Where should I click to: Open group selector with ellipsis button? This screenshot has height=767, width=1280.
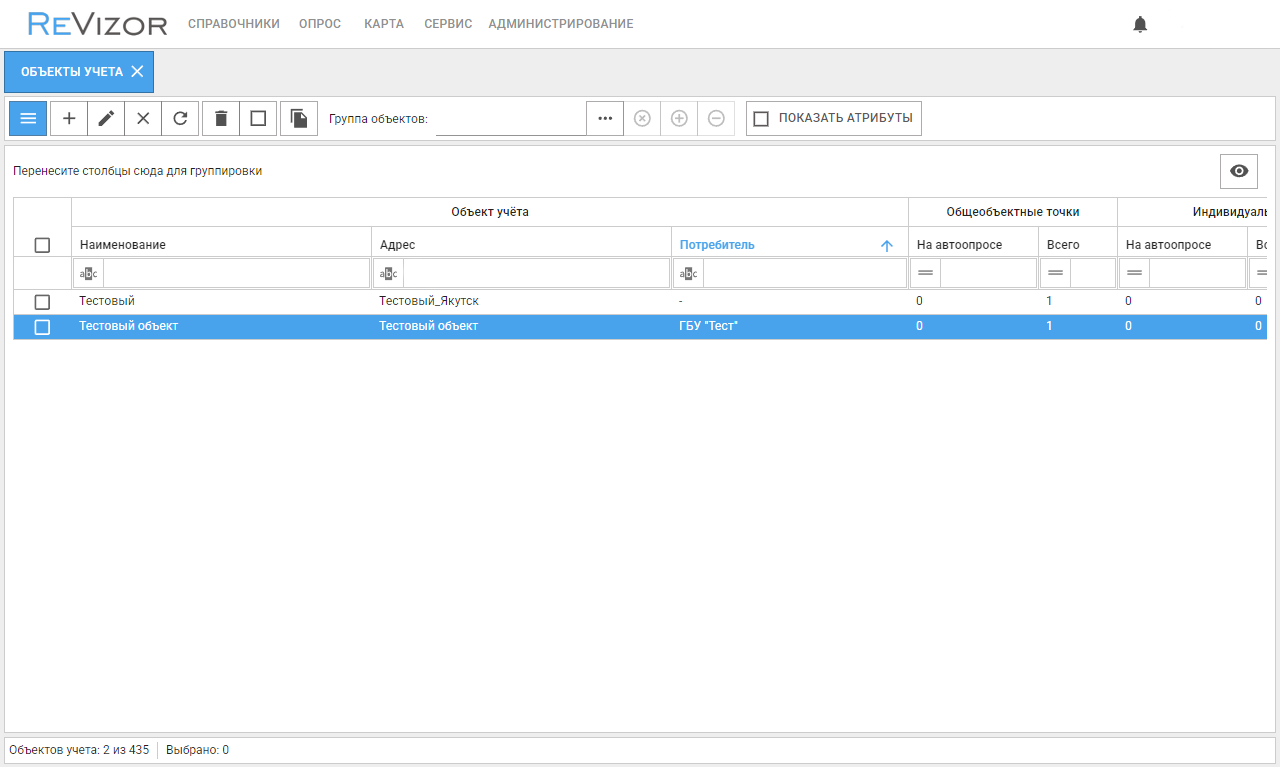coord(605,118)
